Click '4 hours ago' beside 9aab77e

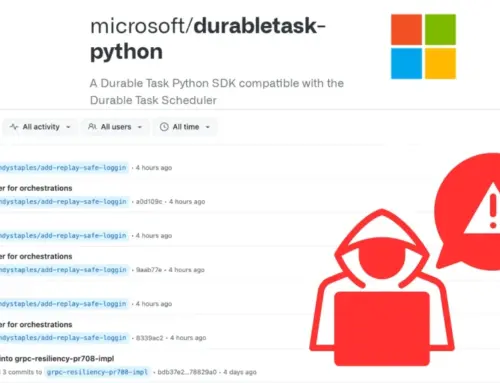186,270
